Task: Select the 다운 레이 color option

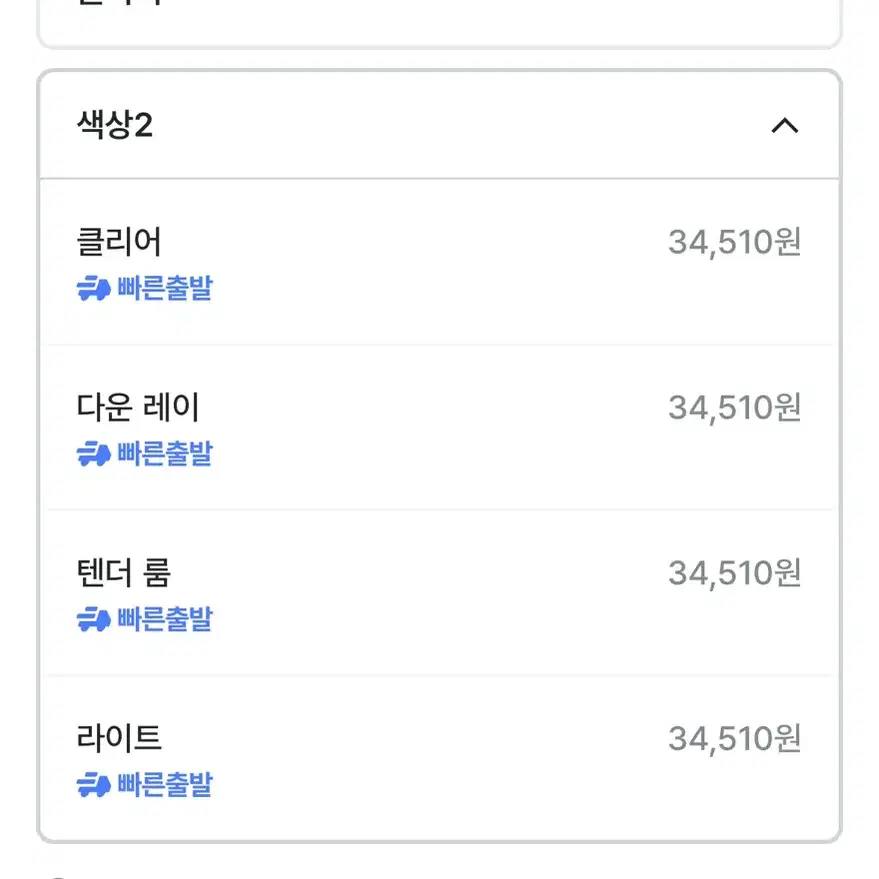Action: 440,428
